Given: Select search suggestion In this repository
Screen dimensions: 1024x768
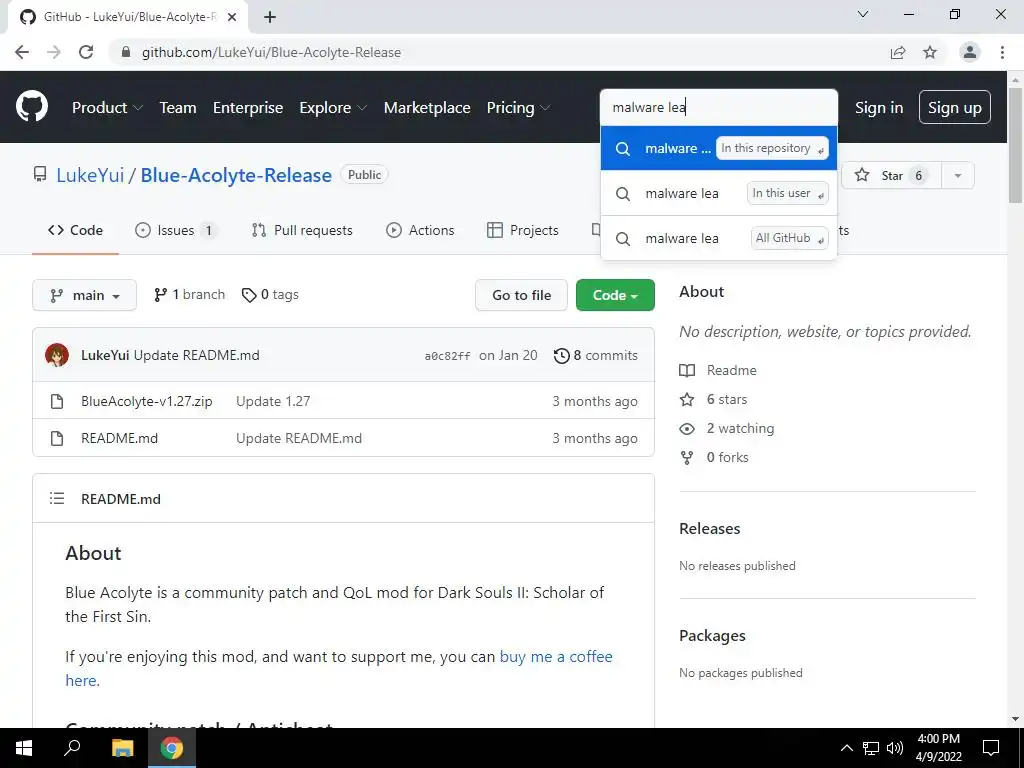Looking at the screenshot, I should (x=718, y=148).
